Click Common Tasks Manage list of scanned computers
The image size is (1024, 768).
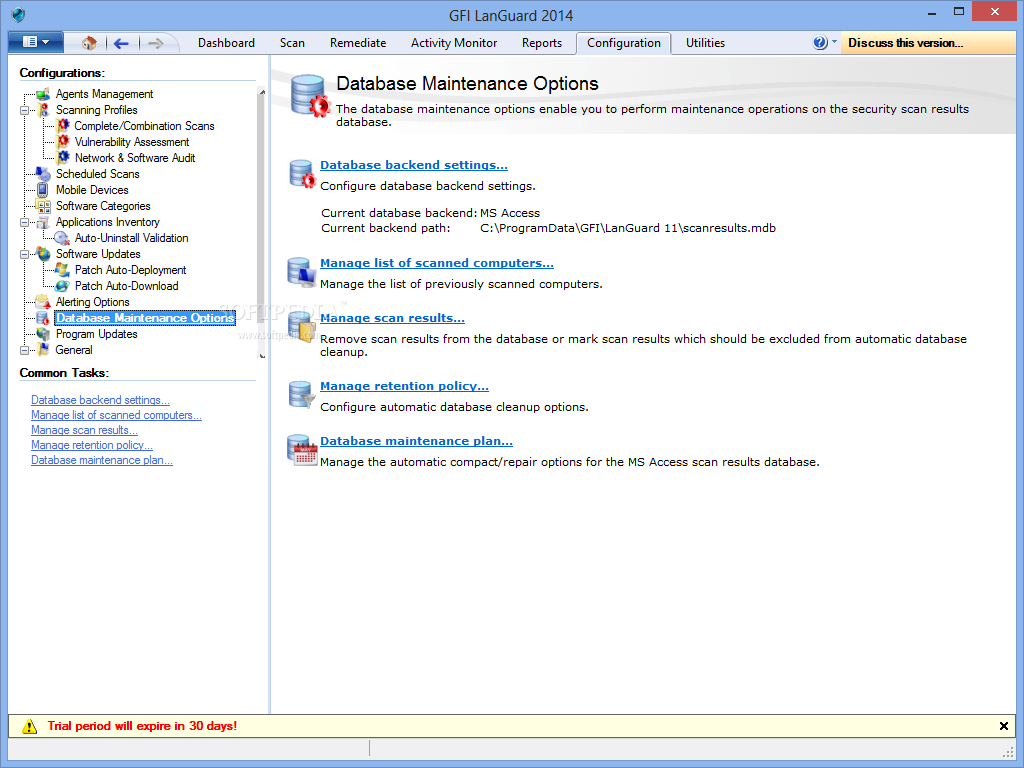pyautogui.click(x=116, y=415)
